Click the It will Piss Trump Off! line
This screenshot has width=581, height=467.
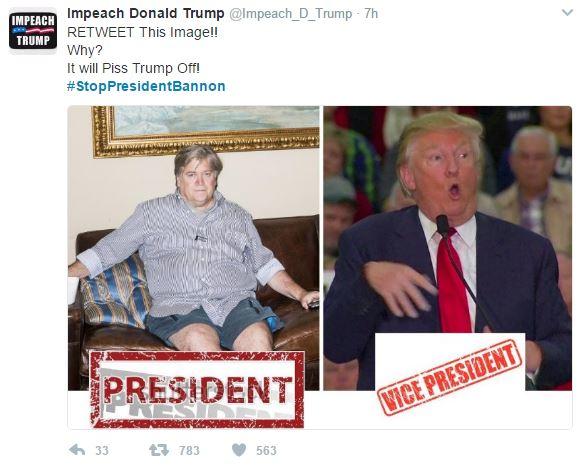133,68
